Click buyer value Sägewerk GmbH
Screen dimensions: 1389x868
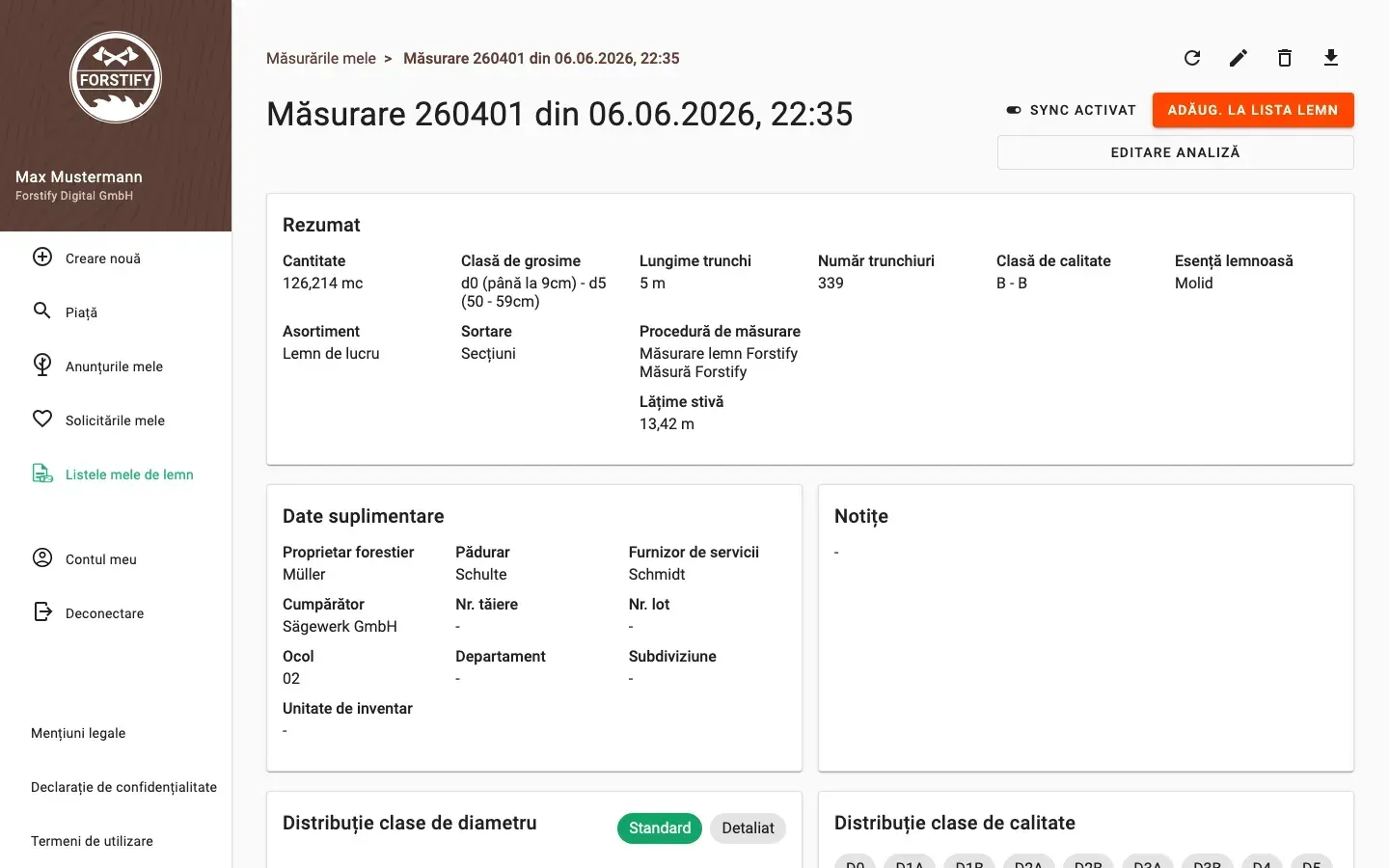[x=340, y=626]
